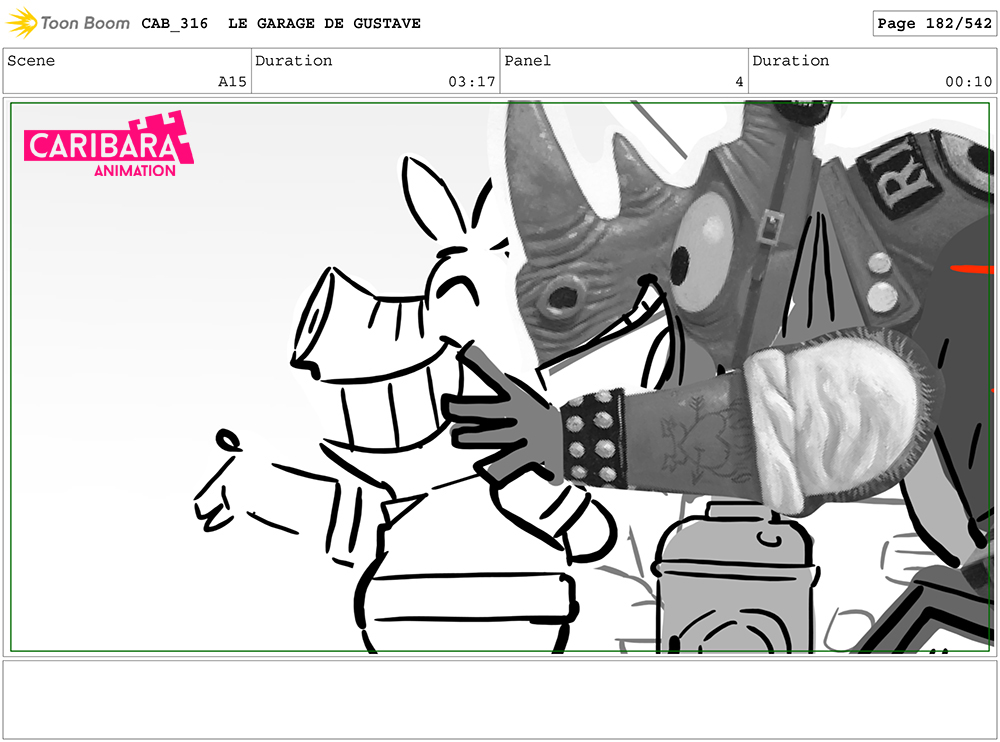Click the storyboard panel image
Screen dimensions: 1000x742
click(500, 377)
